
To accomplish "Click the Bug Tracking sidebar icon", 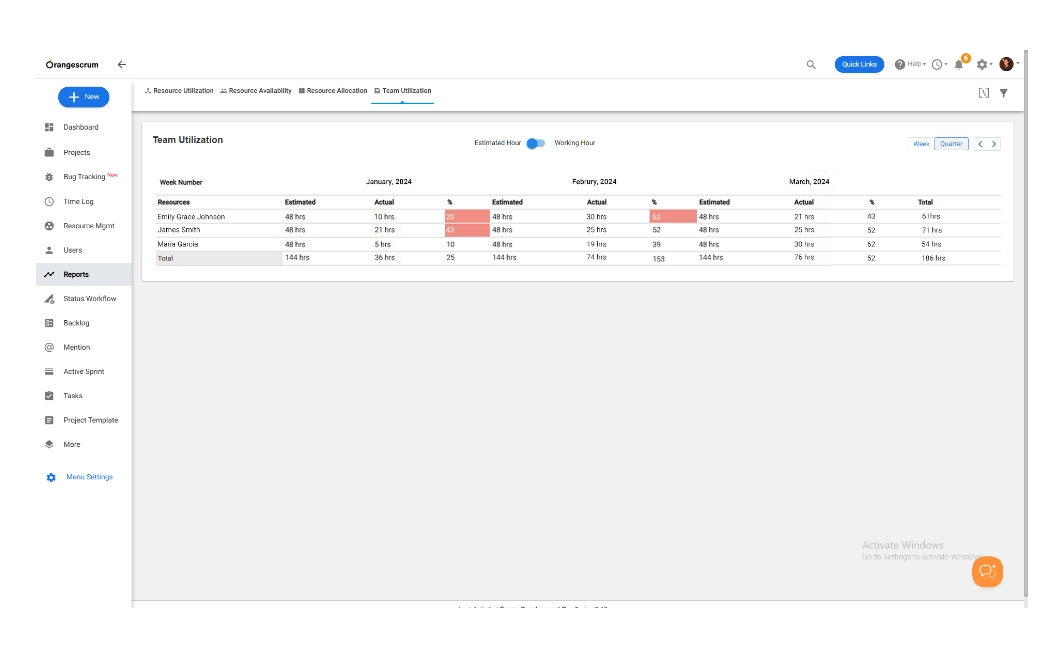I will coord(49,177).
